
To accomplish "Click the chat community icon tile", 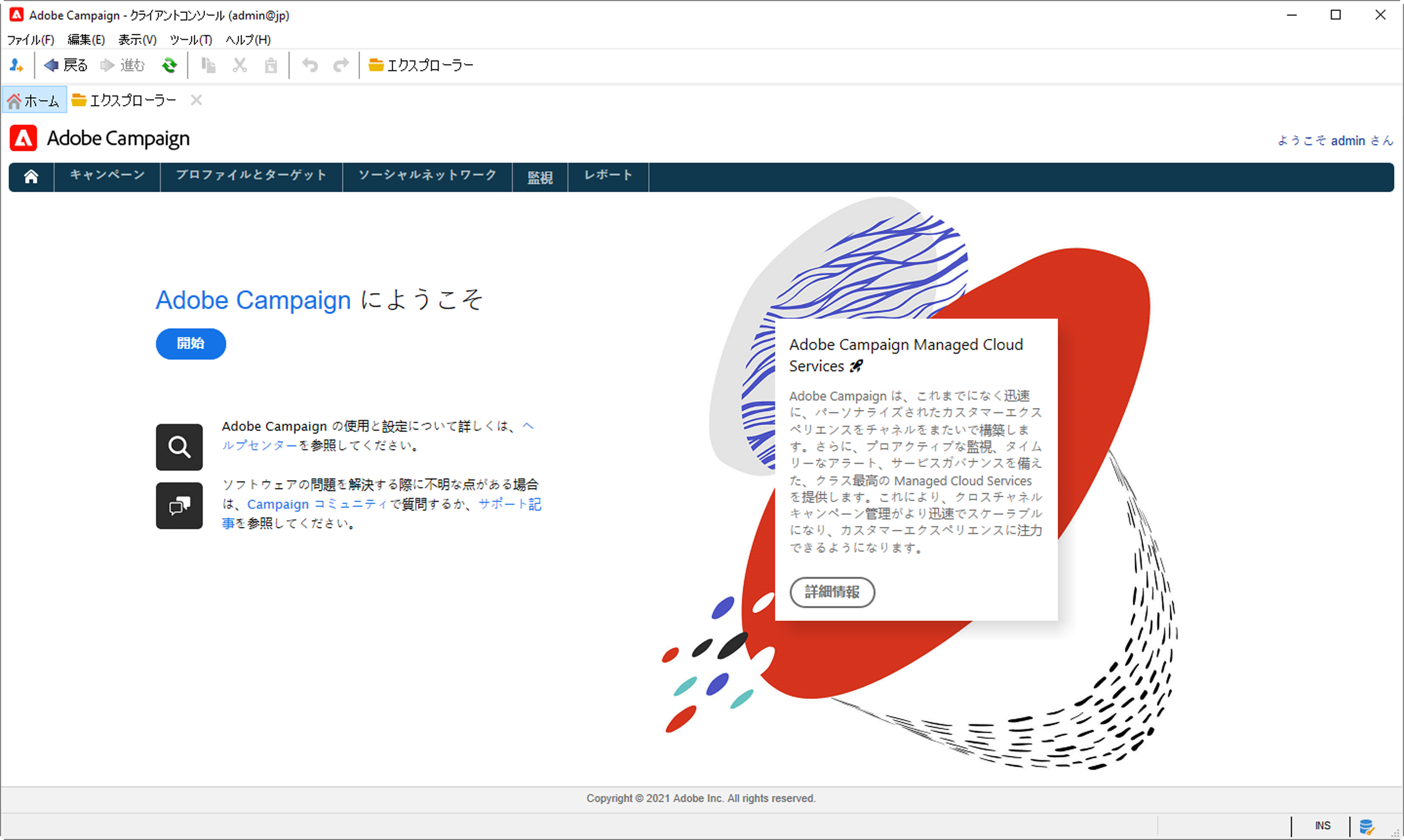I will (180, 505).
